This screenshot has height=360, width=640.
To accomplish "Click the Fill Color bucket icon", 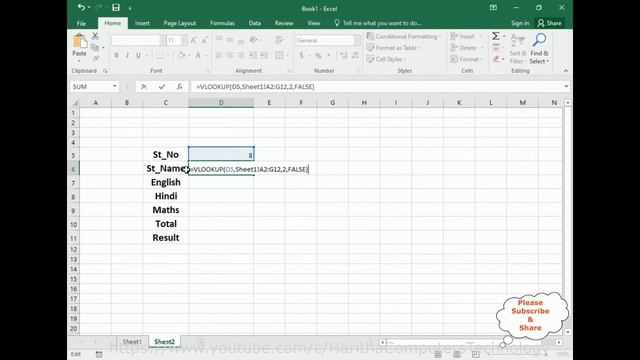I will (x=182, y=55).
